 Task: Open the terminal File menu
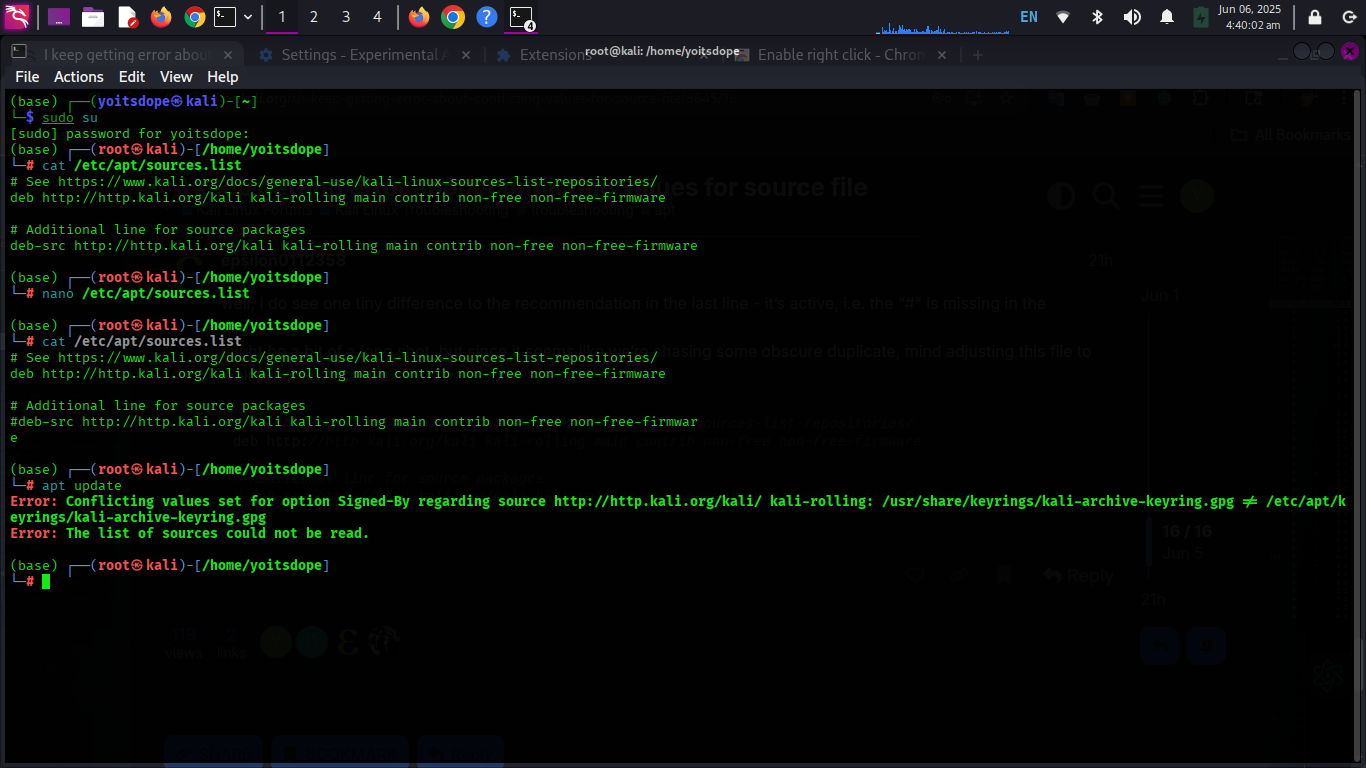27,77
